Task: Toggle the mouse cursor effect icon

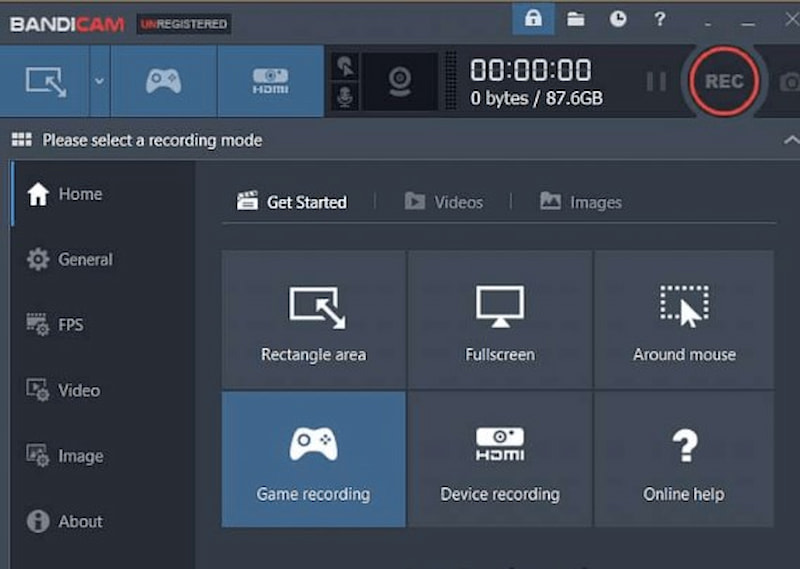Action: coord(345,67)
